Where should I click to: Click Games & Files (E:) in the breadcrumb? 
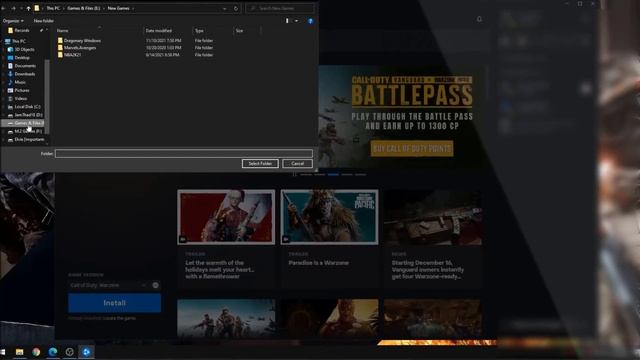click(x=84, y=8)
